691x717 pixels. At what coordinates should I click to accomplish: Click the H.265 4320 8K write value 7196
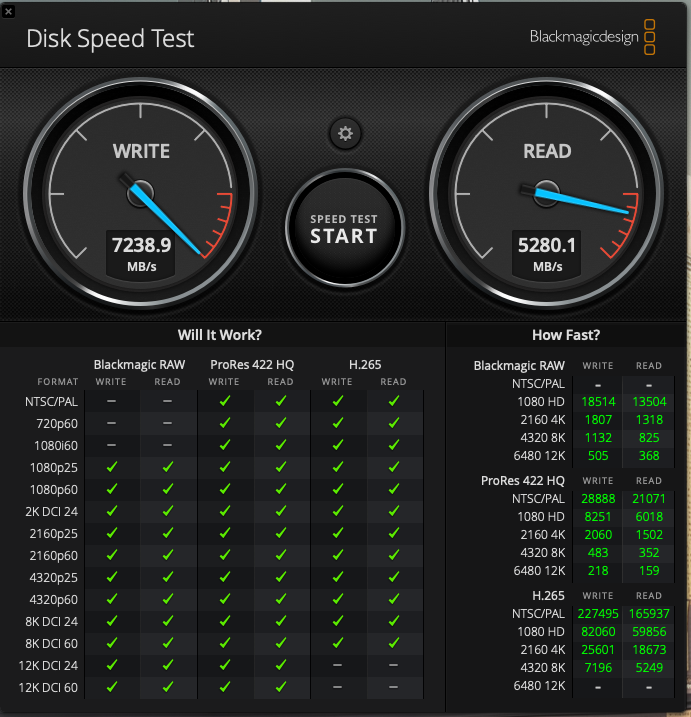click(598, 668)
